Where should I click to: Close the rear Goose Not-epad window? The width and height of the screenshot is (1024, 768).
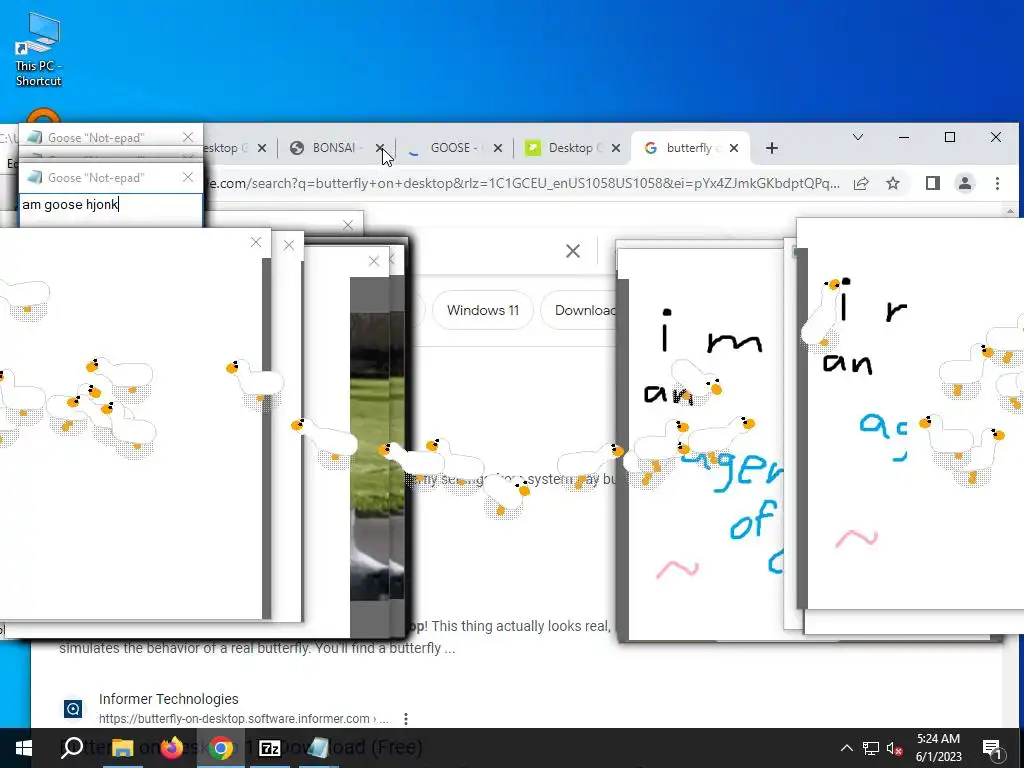pos(188,137)
